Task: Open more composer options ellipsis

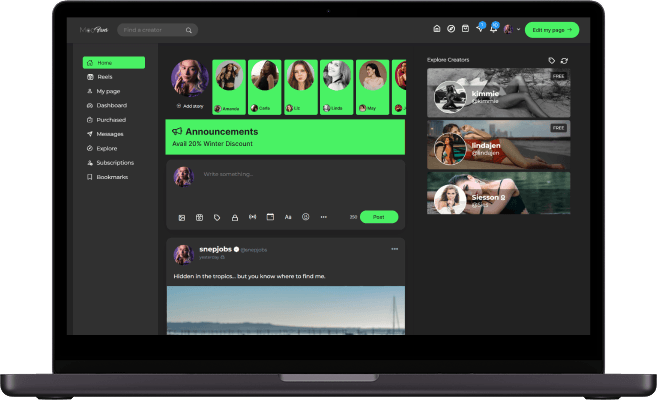Action: [323, 217]
